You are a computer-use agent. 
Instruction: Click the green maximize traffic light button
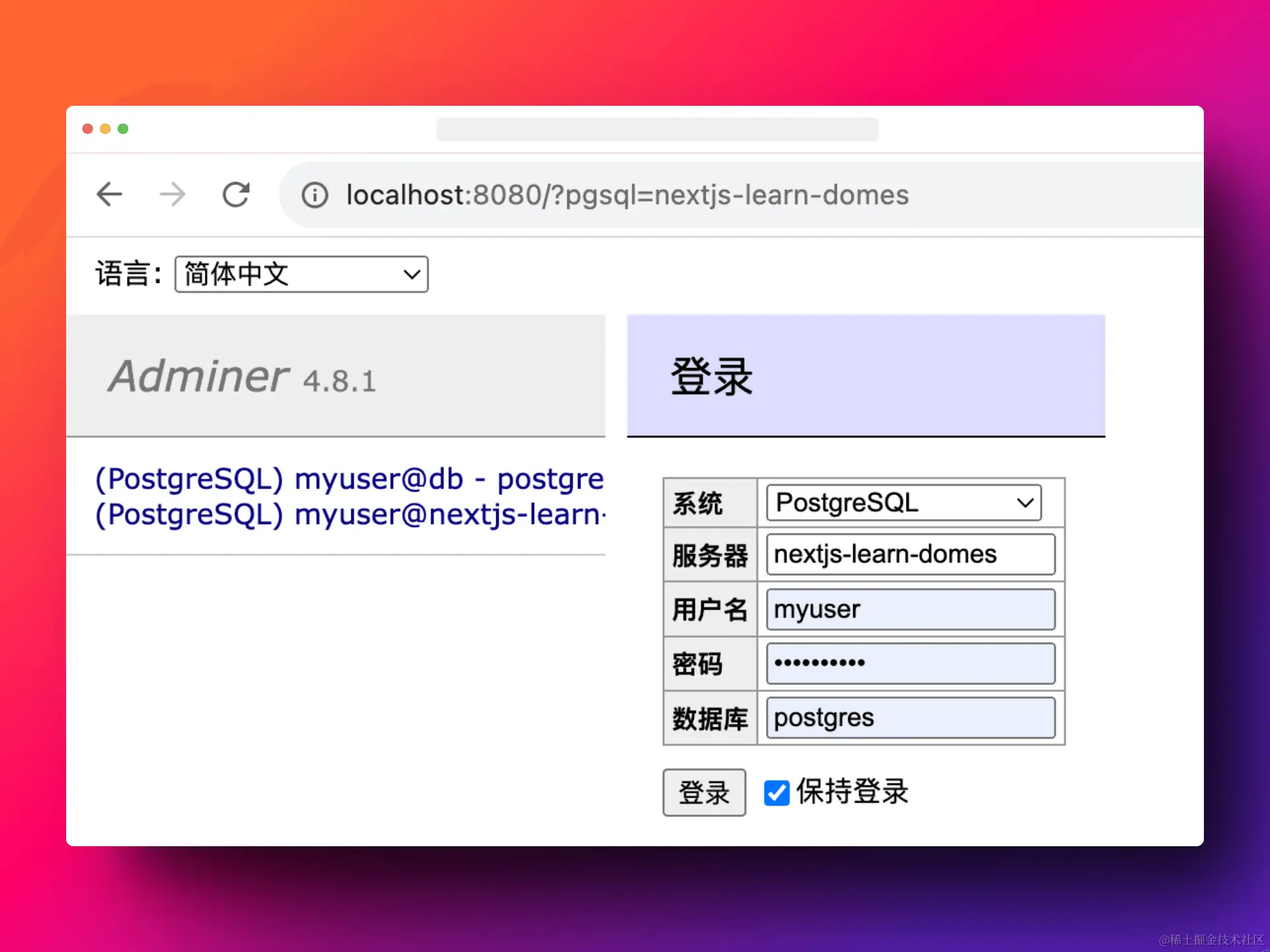click(123, 129)
